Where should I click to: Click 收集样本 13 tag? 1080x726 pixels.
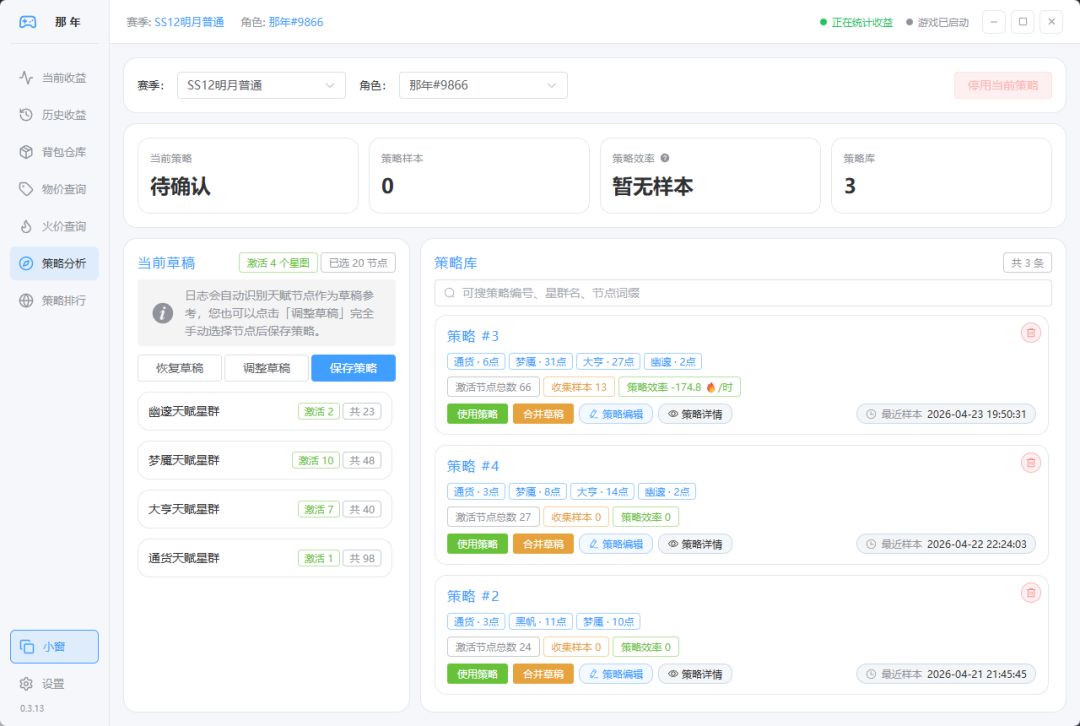click(x=579, y=387)
